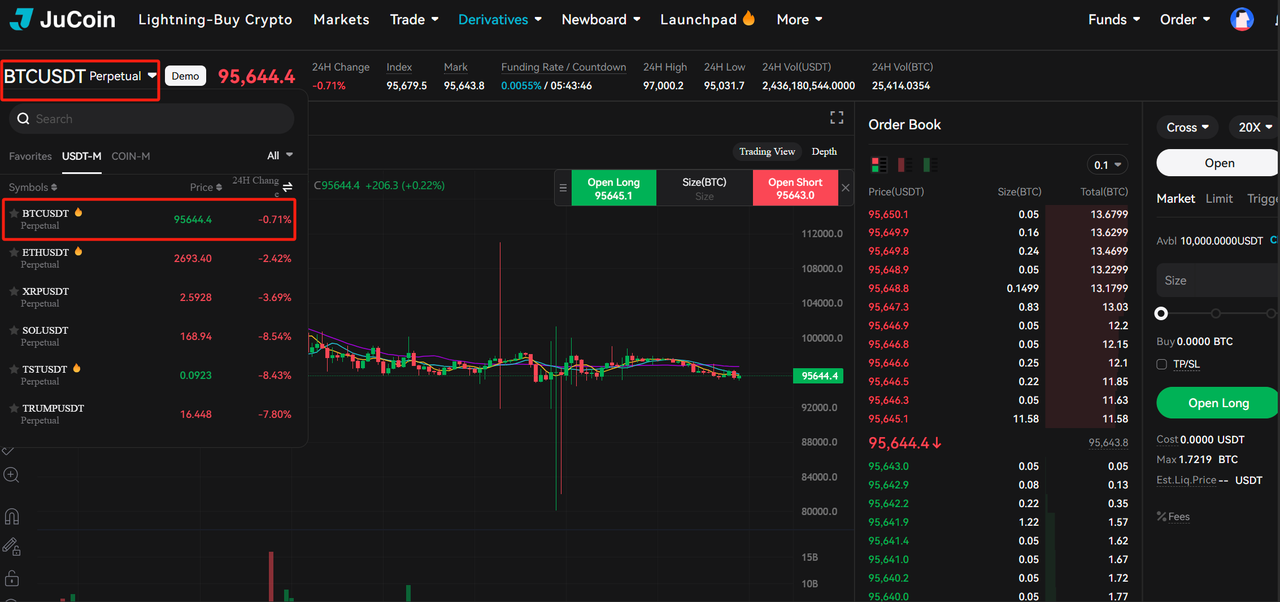Click Size(BTC) field in quick-order panel

pyautogui.click(x=704, y=188)
